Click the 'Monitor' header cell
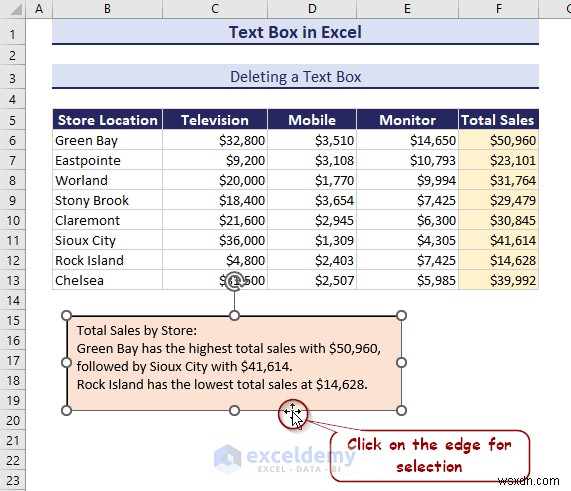This screenshot has width=571, height=491. (407, 120)
